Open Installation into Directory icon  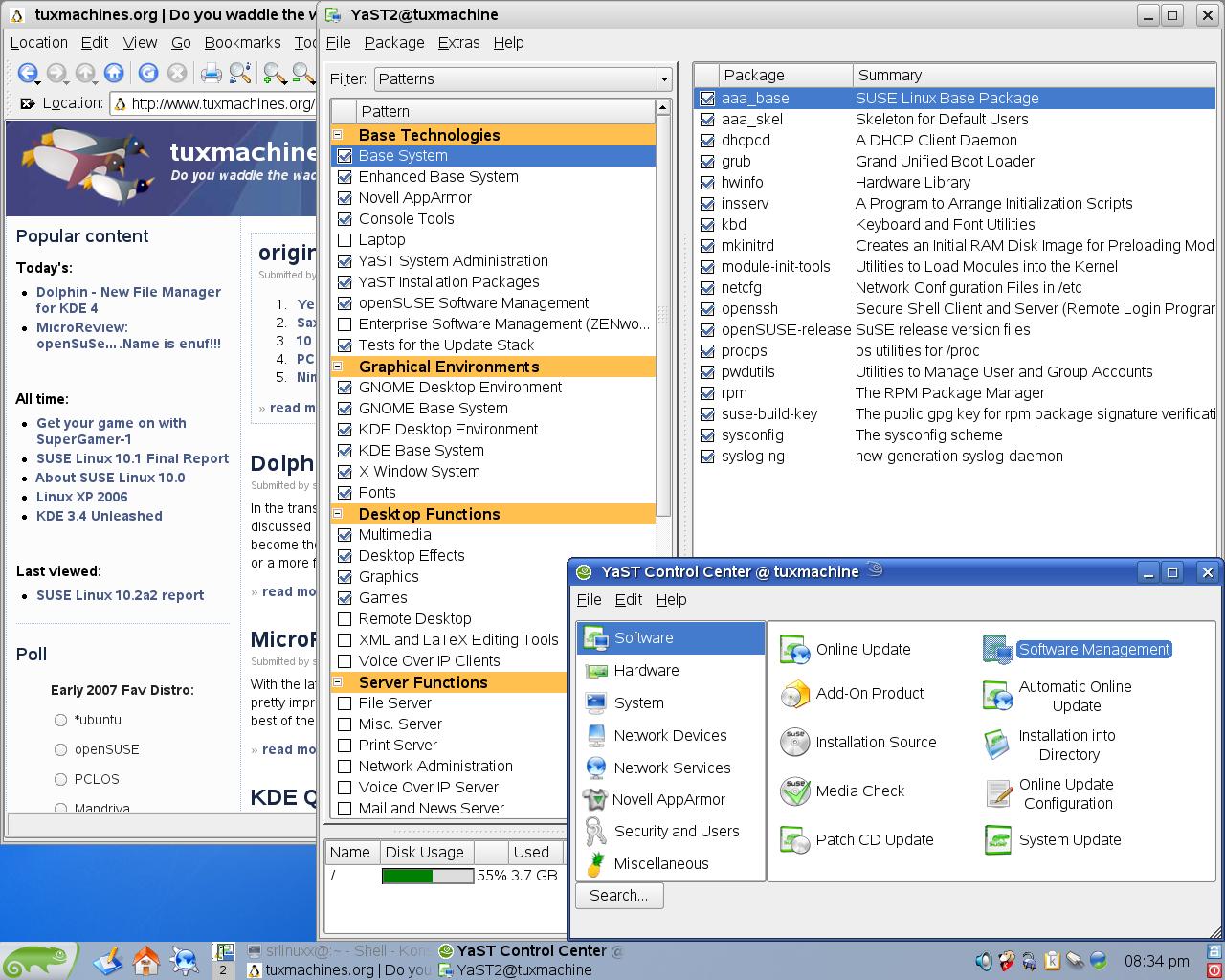coord(998,745)
